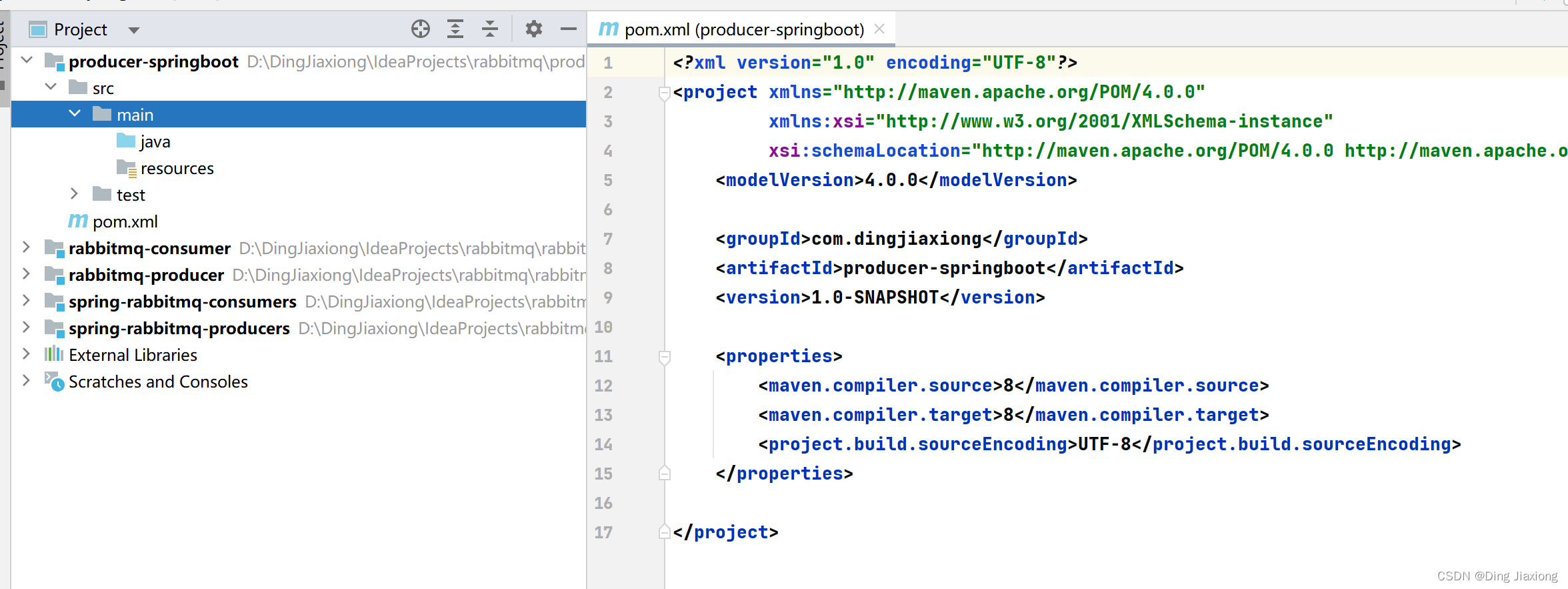Screen dimensions: 1568x589
Task: Click the closing </project> tag
Action: 726,532
